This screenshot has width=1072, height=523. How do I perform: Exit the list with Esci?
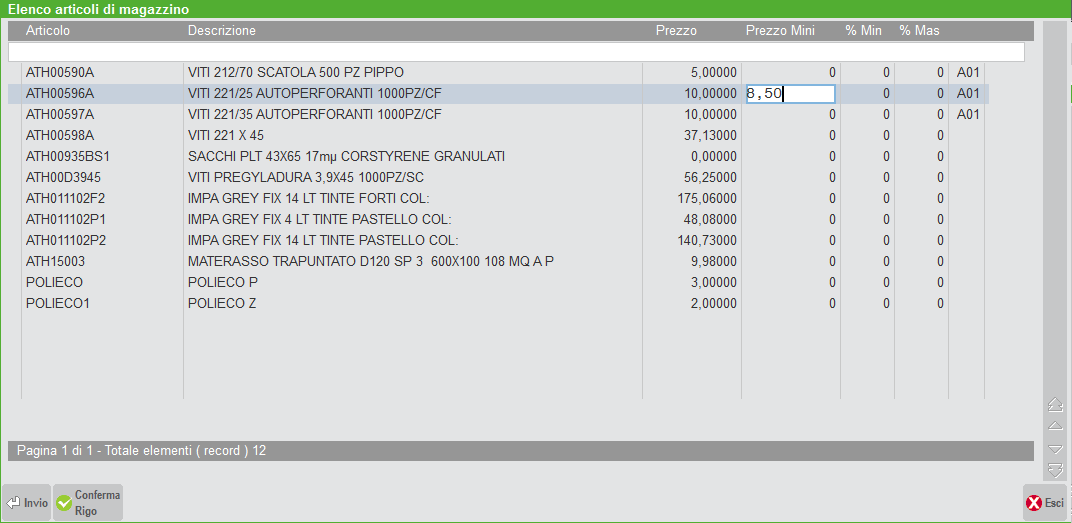tap(1045, 503)
